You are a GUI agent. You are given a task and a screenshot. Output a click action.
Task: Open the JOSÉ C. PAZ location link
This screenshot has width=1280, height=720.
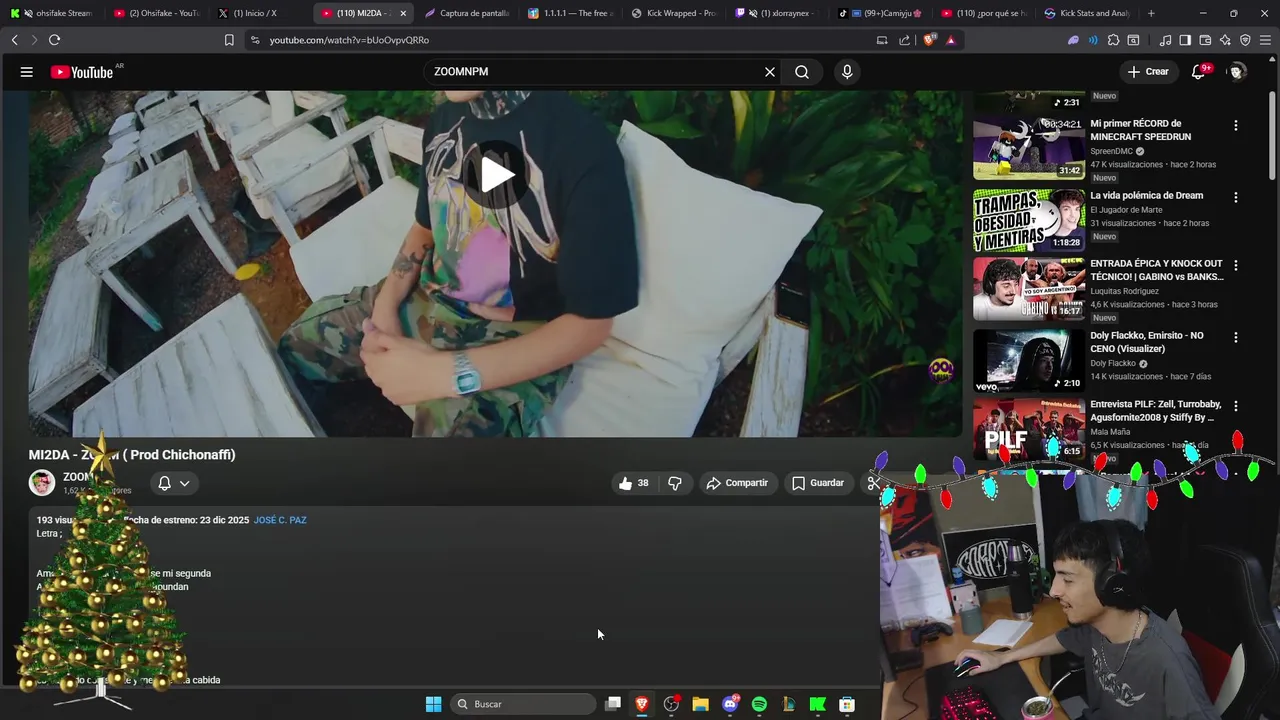point(280,520)
